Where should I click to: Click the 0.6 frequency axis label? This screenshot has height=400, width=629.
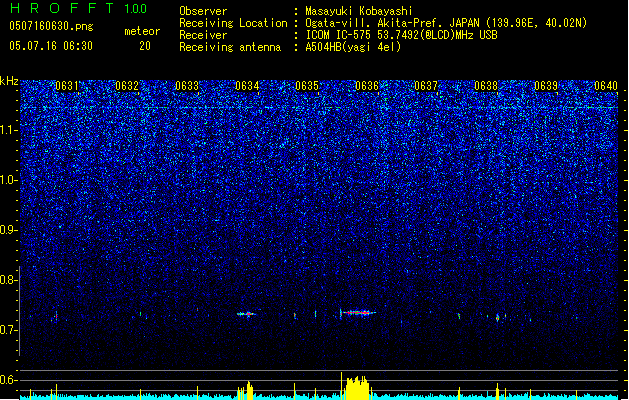pyautogui.click(x=9, y=380)
